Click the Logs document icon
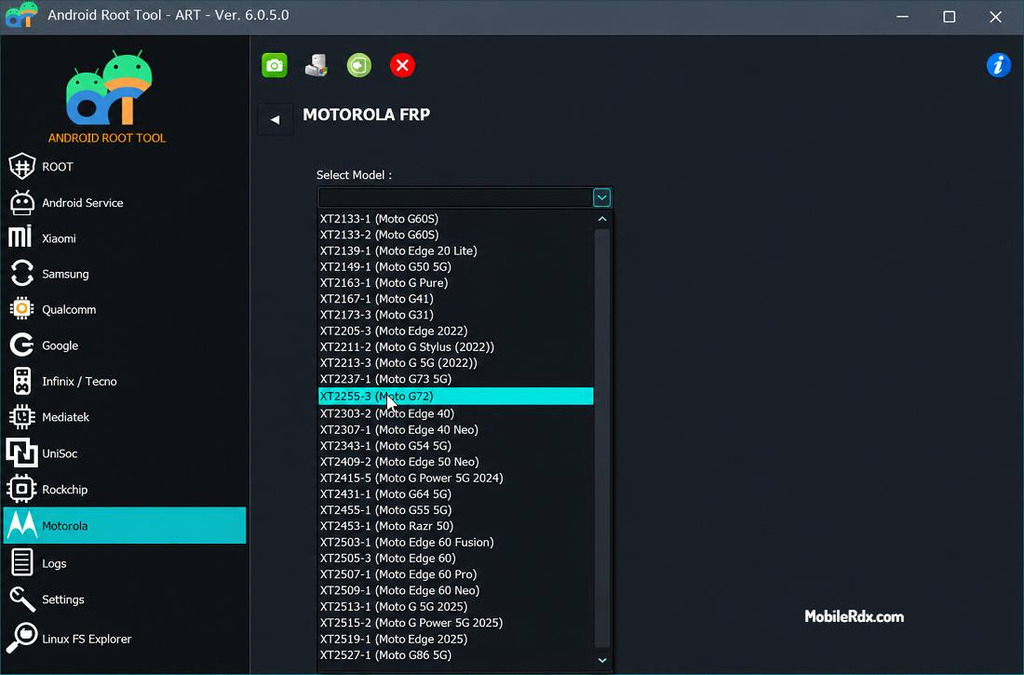The height and width of the screenshot is (675, 1024). coord(22,563)
